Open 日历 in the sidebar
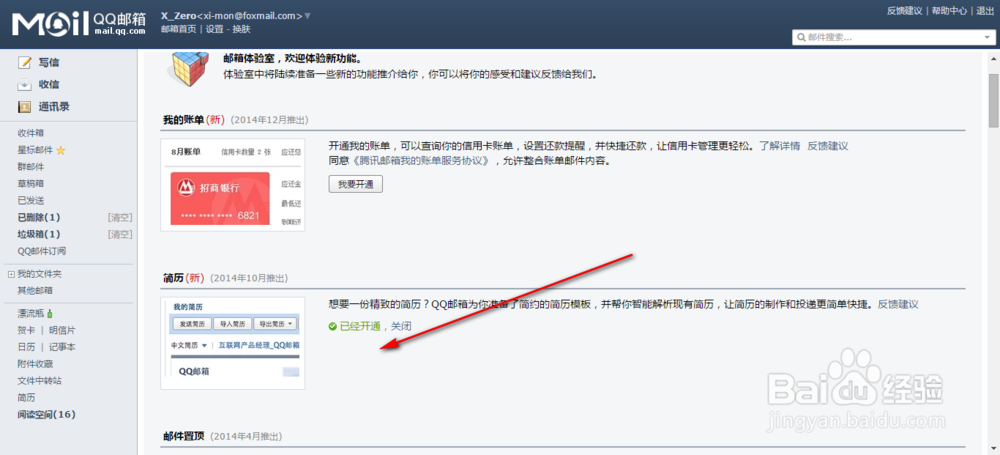Viewport: 1000px width, 455px height. (26, 347)
